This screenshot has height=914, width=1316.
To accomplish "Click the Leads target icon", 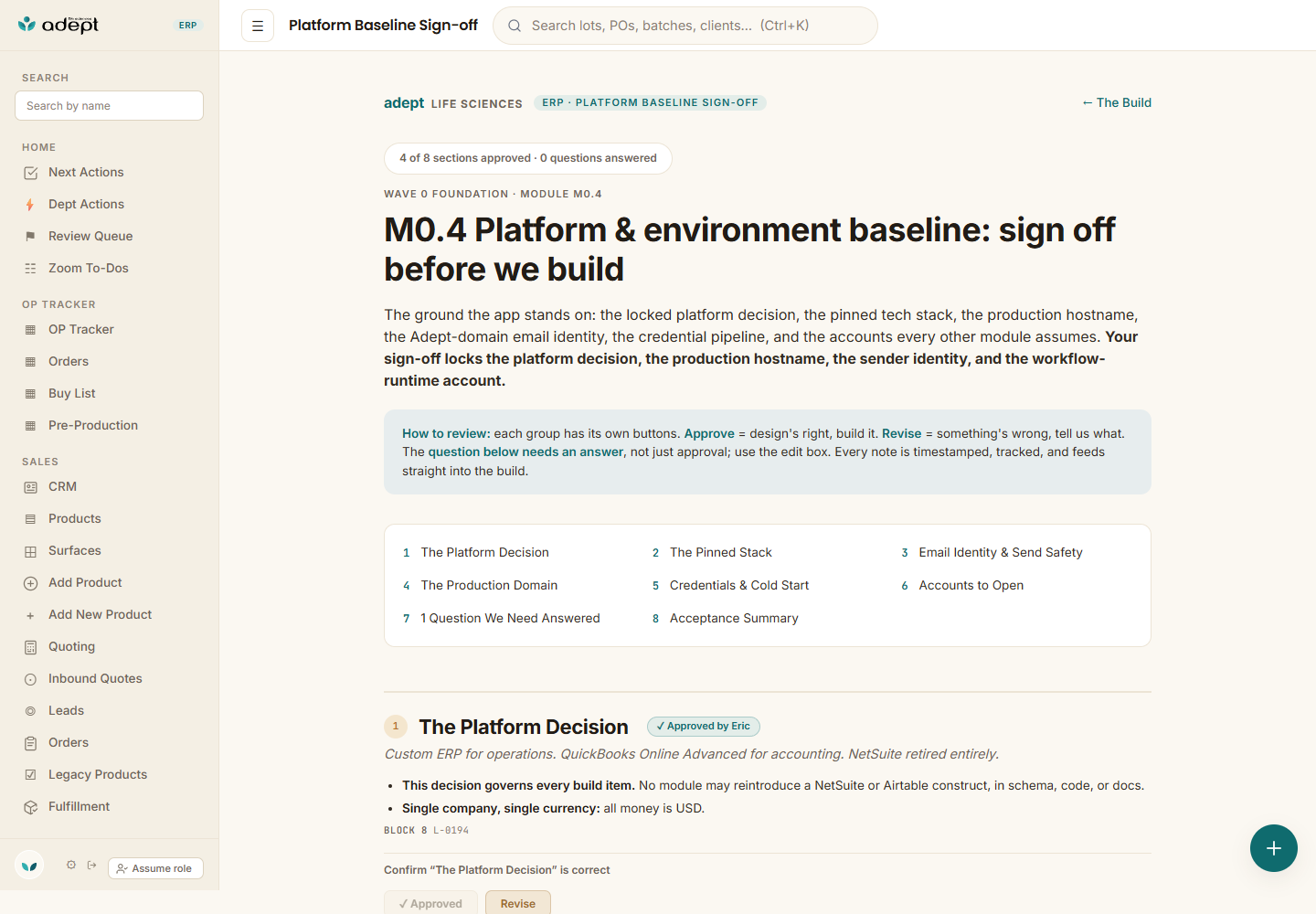I will (30, 711).
